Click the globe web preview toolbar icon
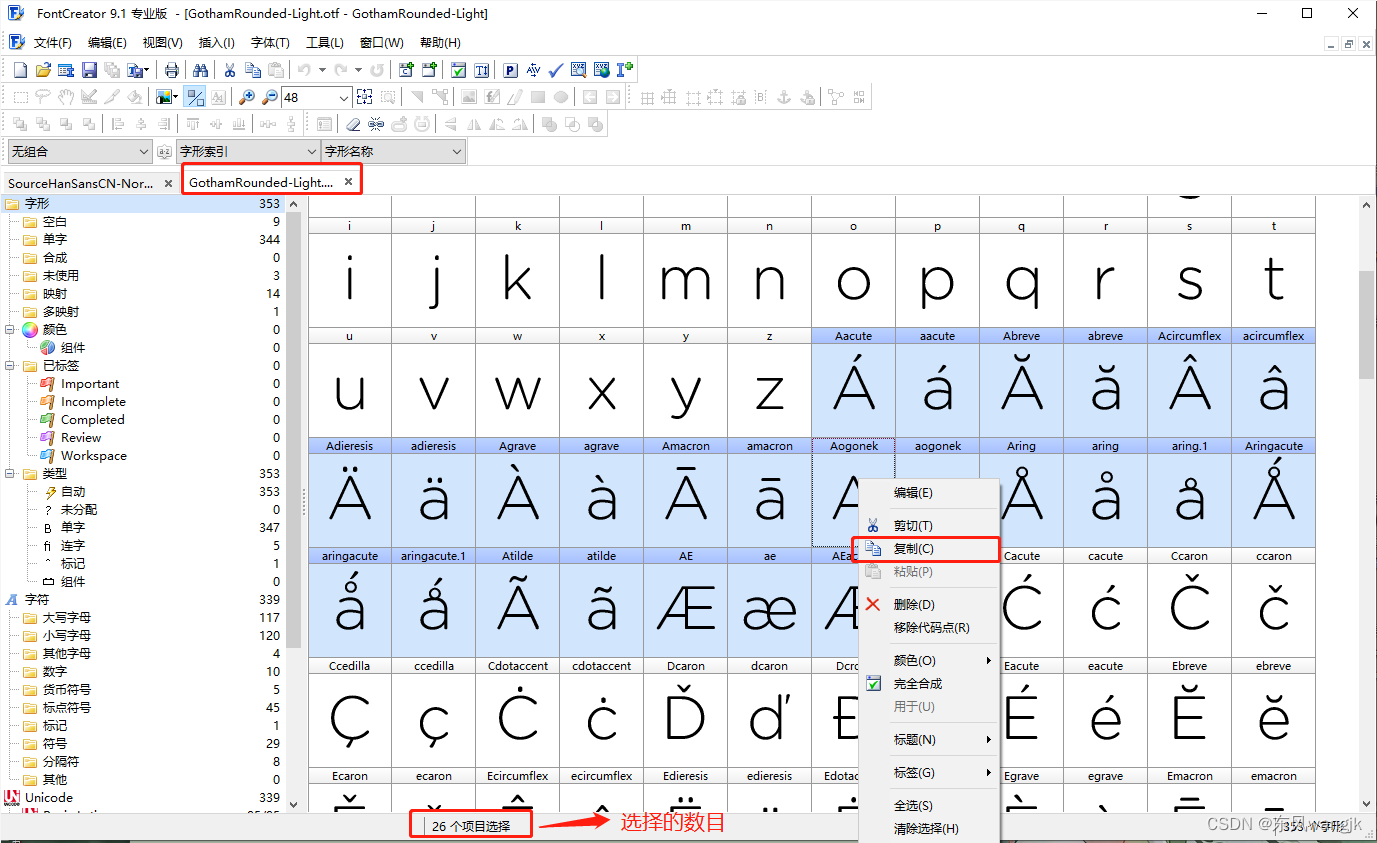This screenshot has width=1377, height=843. click(601, 69)
